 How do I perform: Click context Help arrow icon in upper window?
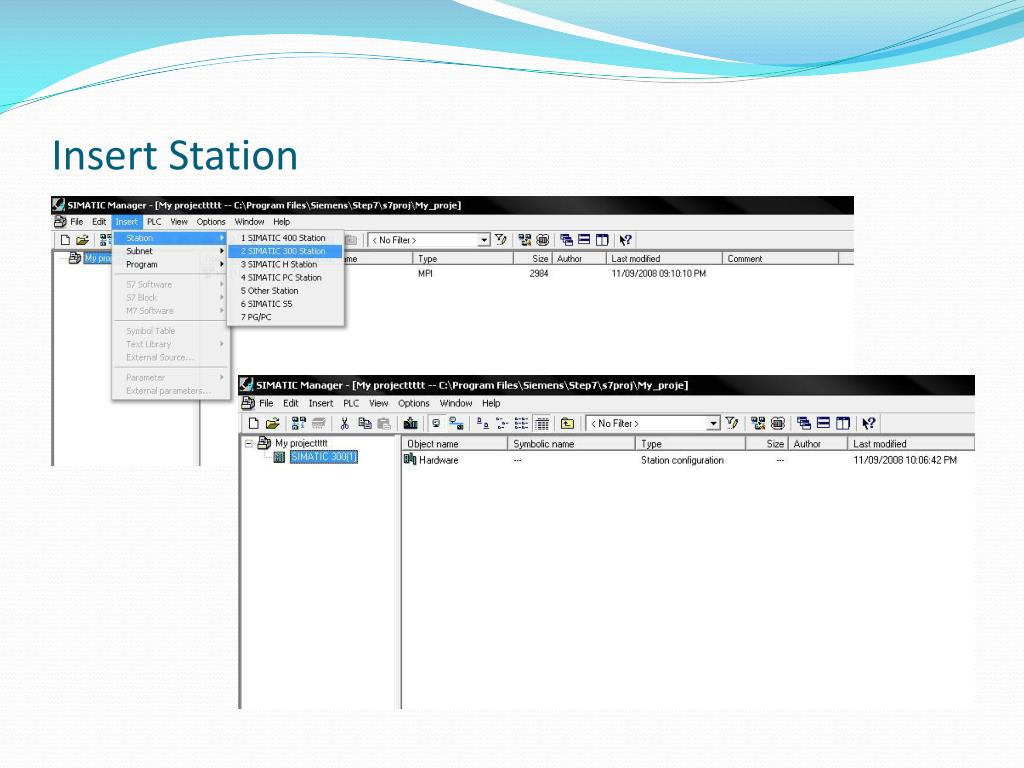[626, 240]
